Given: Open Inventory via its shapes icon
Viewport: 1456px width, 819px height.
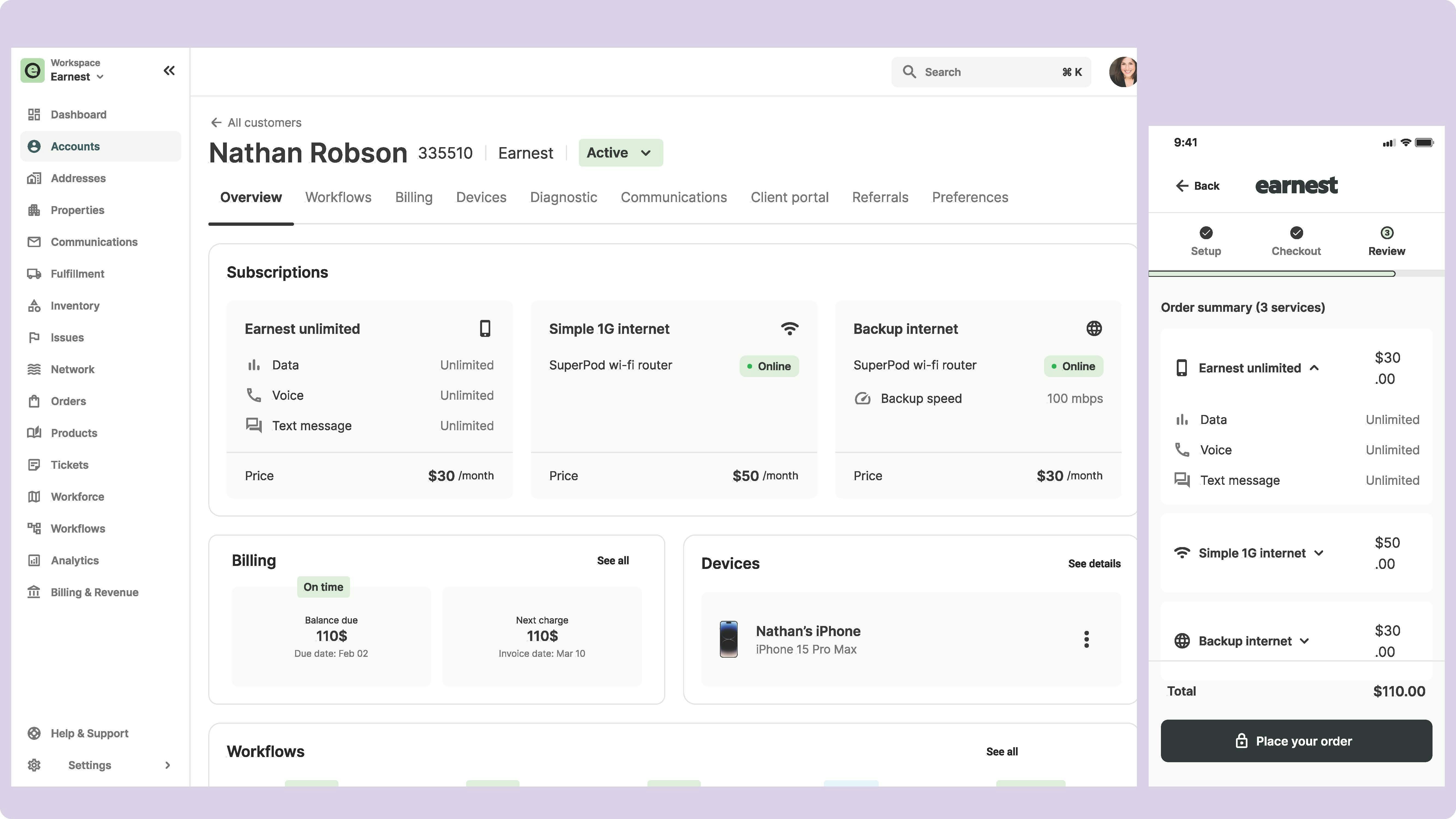Looking at the screenshot, I should [34, 306].
